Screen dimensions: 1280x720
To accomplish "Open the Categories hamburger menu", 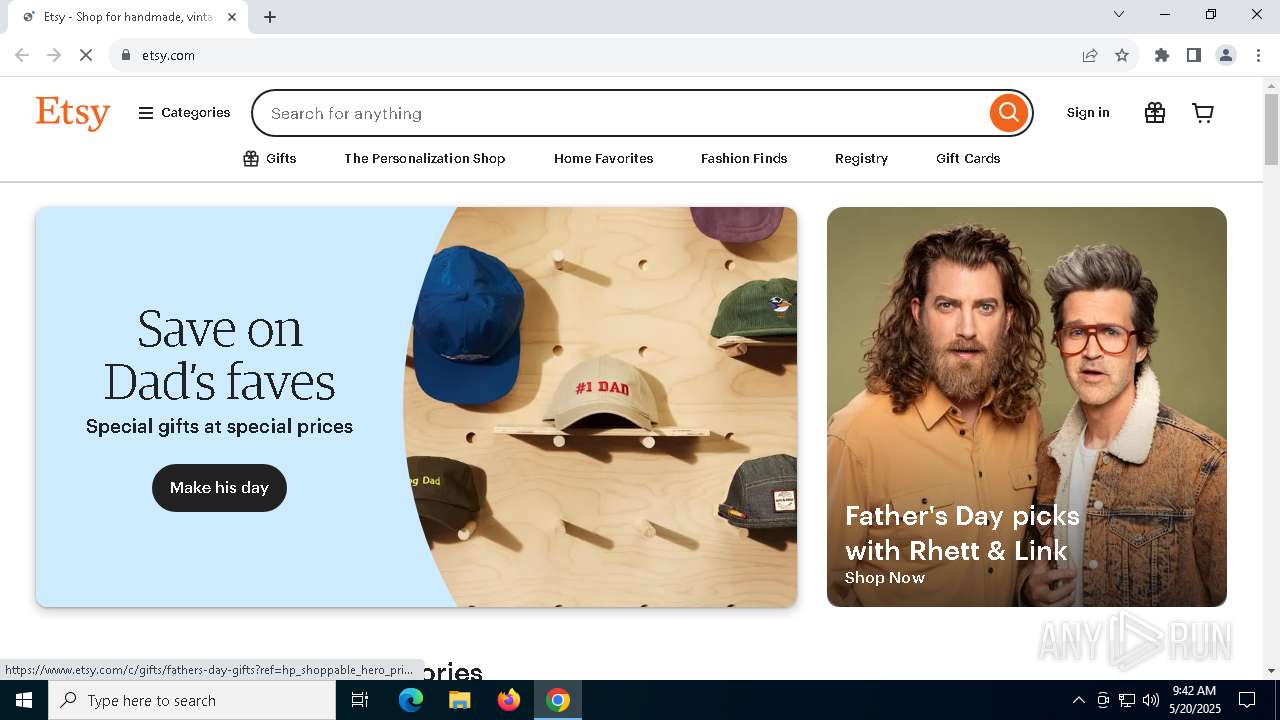I will coord(184,113).
